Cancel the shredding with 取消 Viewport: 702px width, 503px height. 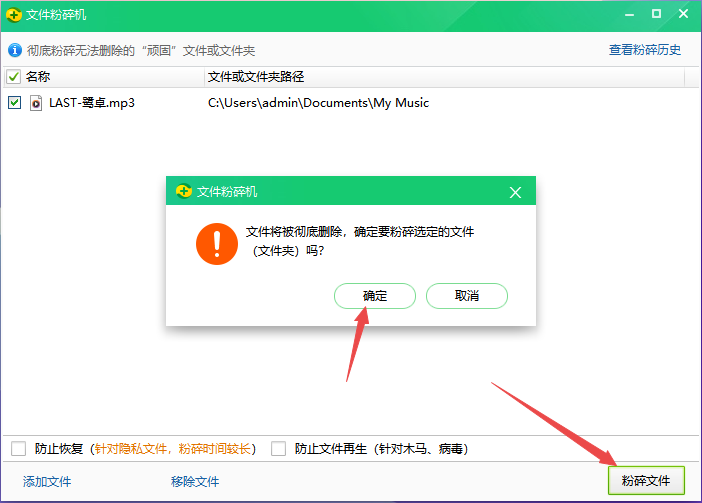coord(466,296)
